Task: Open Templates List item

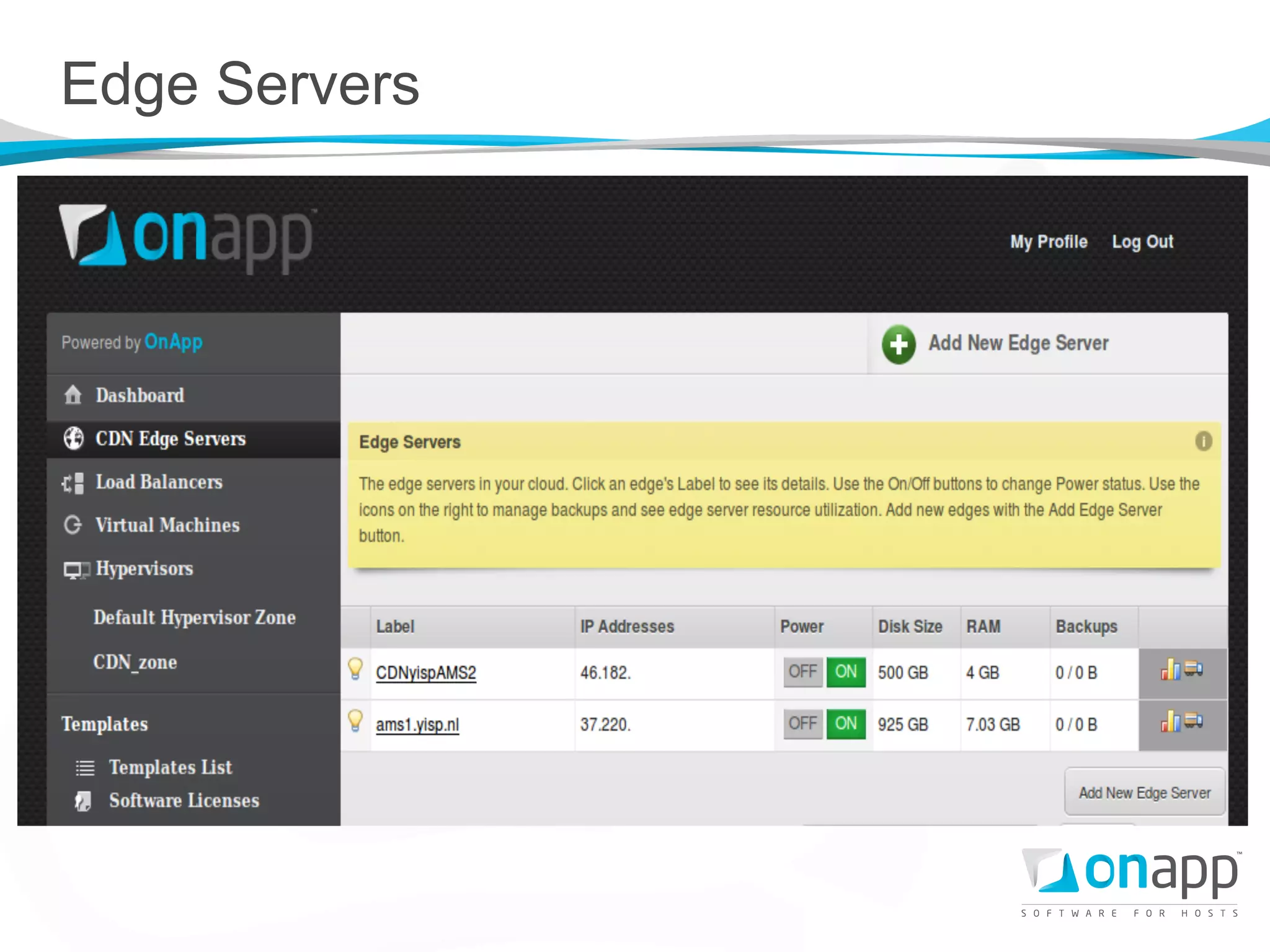Action: coord(171,768)
